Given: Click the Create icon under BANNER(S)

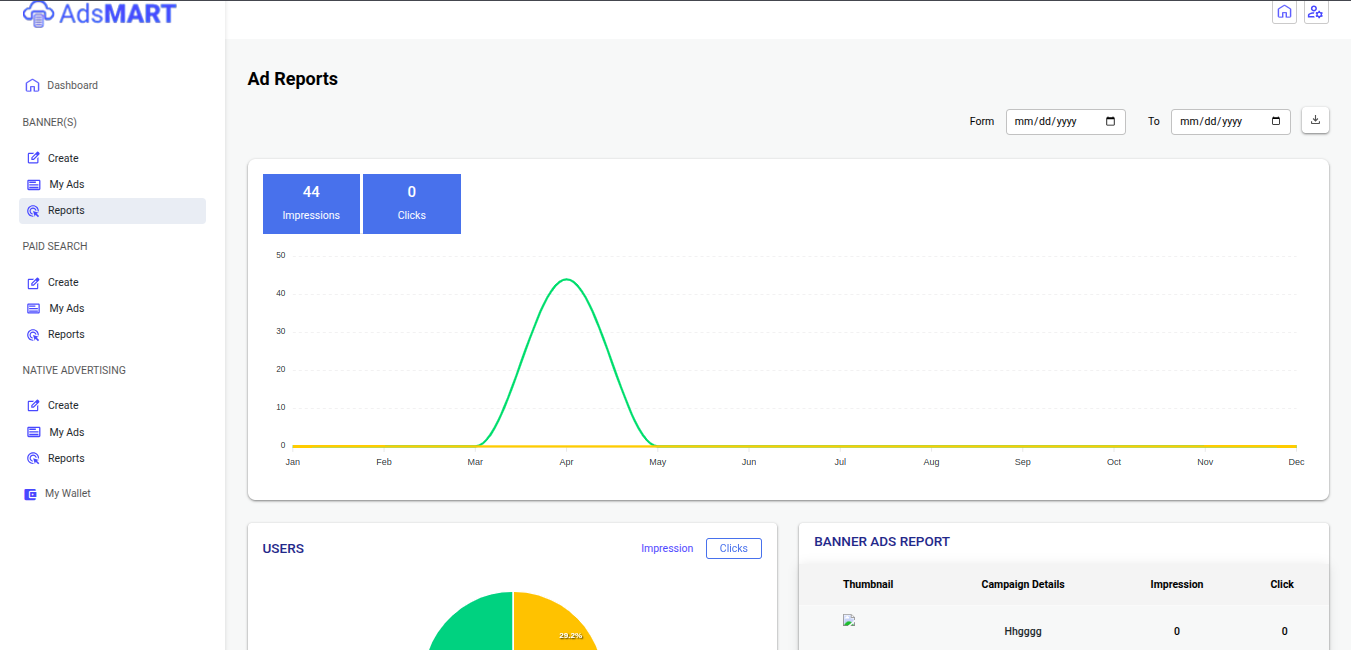Looking at the screenshot, I should (33, 158).
